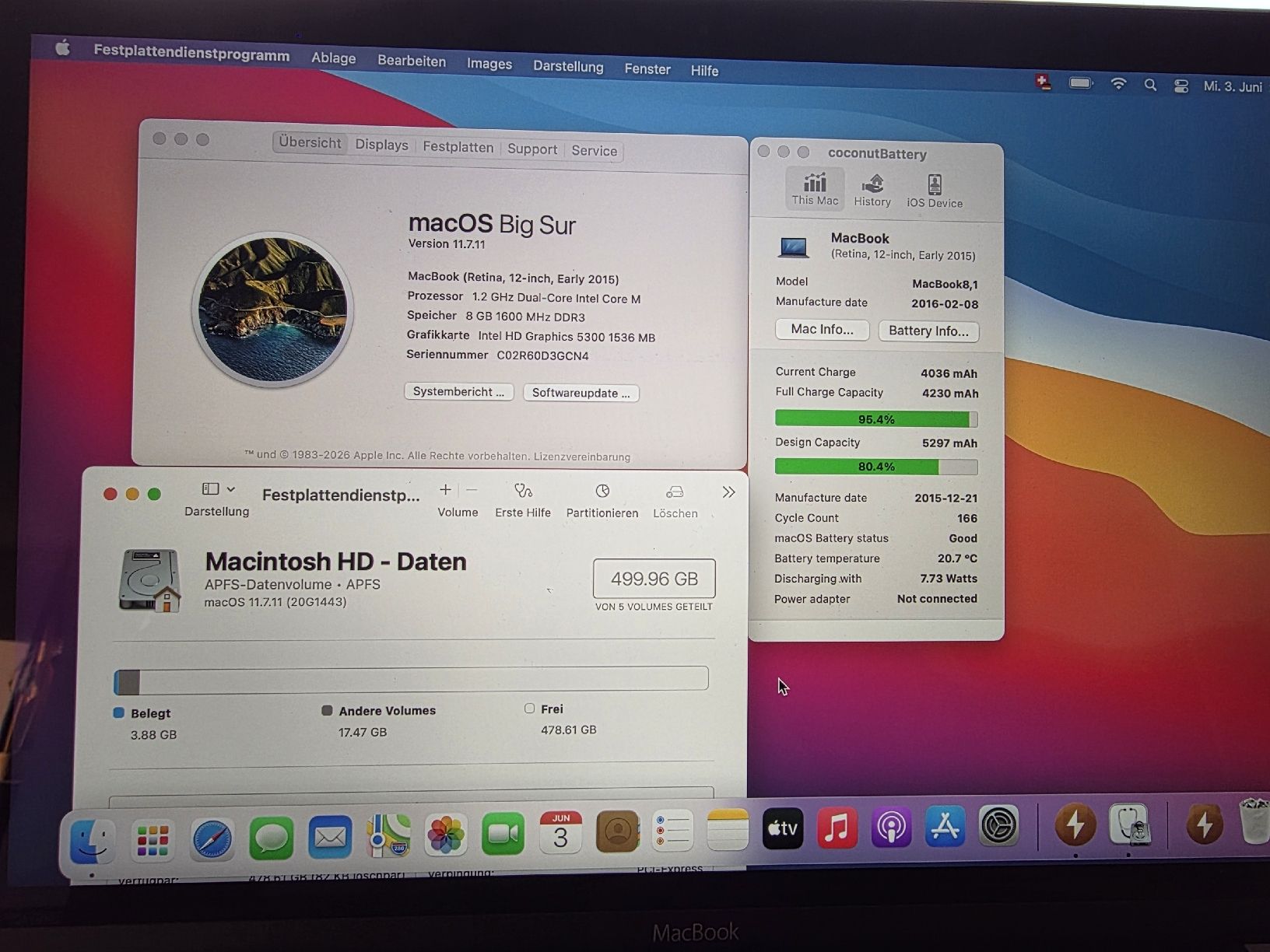Click the Frei legend swatch
Viewport: 1270px width, 952px height.
tap(529, 709)
